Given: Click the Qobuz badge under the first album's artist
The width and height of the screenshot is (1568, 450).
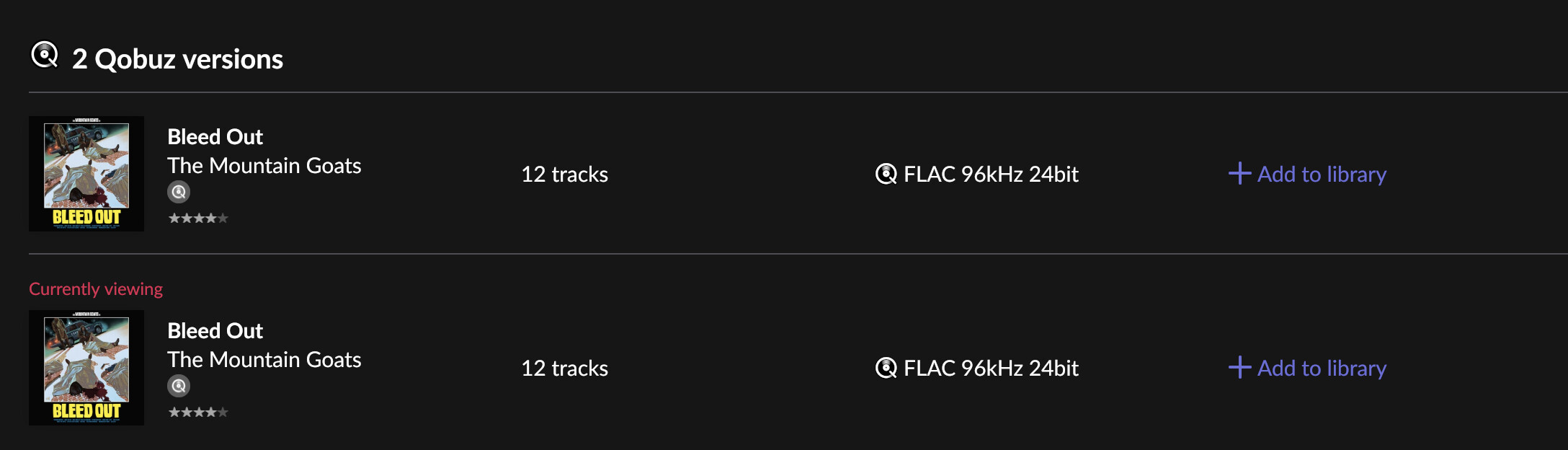Looking at the screenshot, I should (x=179, y=192).
